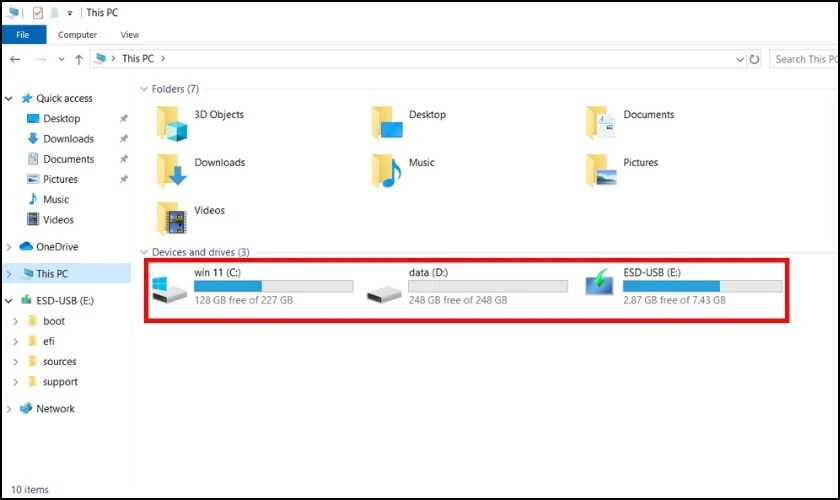Switch to the View ribbon tab
The image size is (840, 500).
click(130, 34)
